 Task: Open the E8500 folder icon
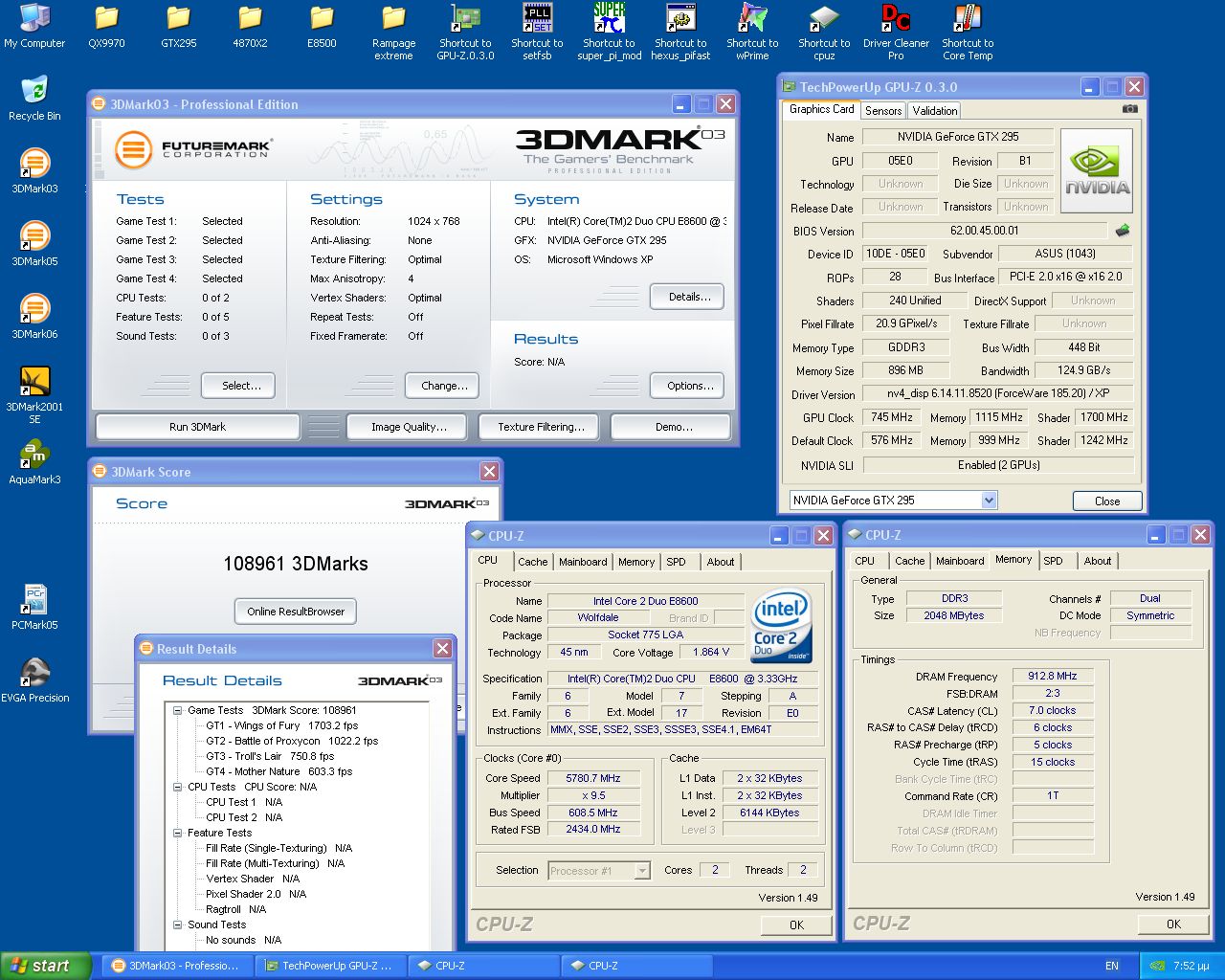click(322, 27)
